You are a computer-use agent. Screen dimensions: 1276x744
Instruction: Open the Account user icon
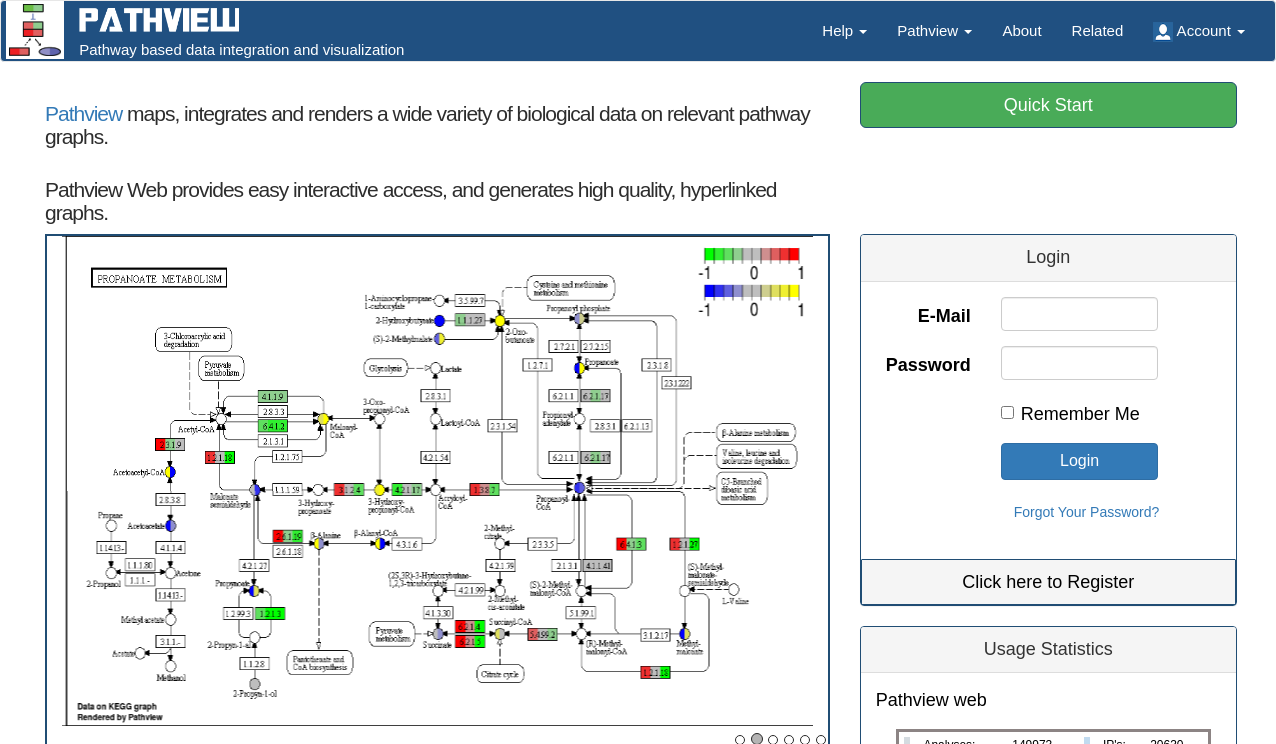(1162, 32)
